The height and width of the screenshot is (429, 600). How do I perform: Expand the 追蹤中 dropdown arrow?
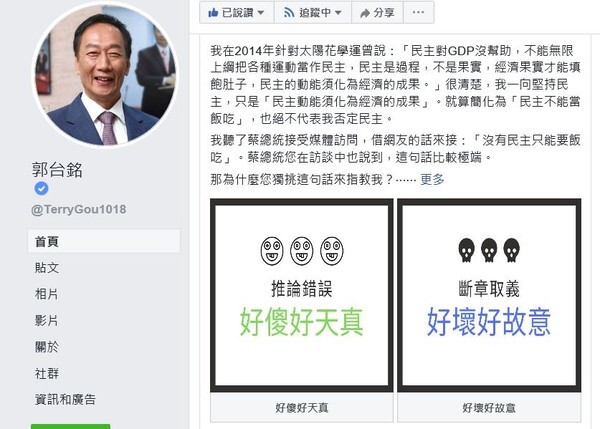(338, 13)
